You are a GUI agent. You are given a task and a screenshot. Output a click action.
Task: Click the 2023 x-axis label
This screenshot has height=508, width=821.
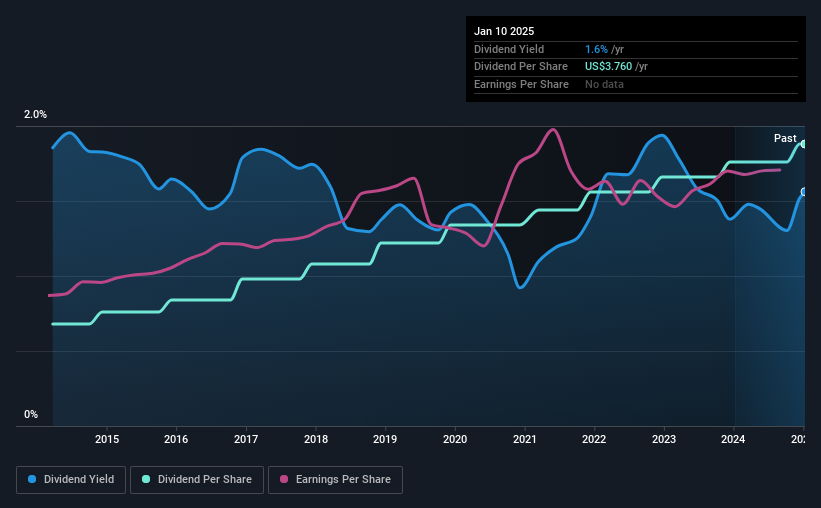pos(663,439)
